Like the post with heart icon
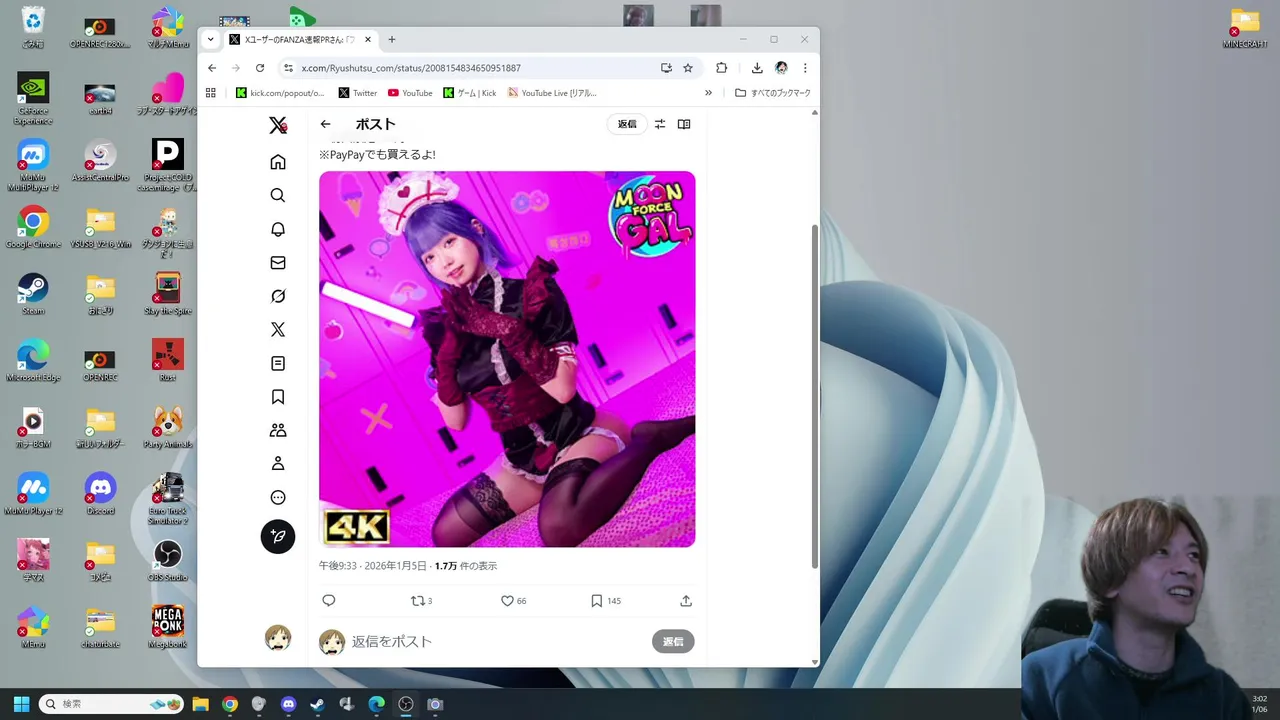The image size is (1280, 720). tap(513, 601)
